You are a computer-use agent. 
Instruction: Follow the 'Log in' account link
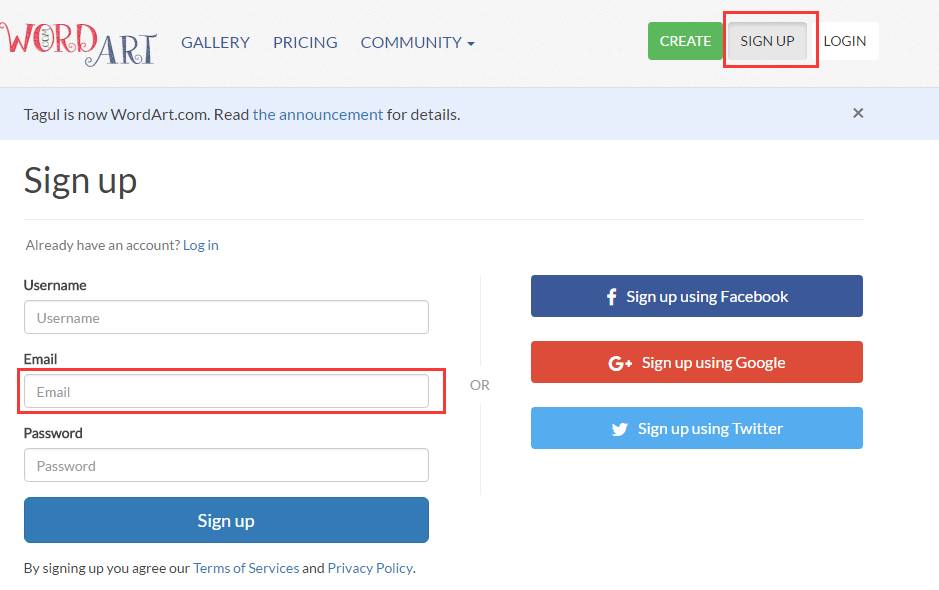201,245
